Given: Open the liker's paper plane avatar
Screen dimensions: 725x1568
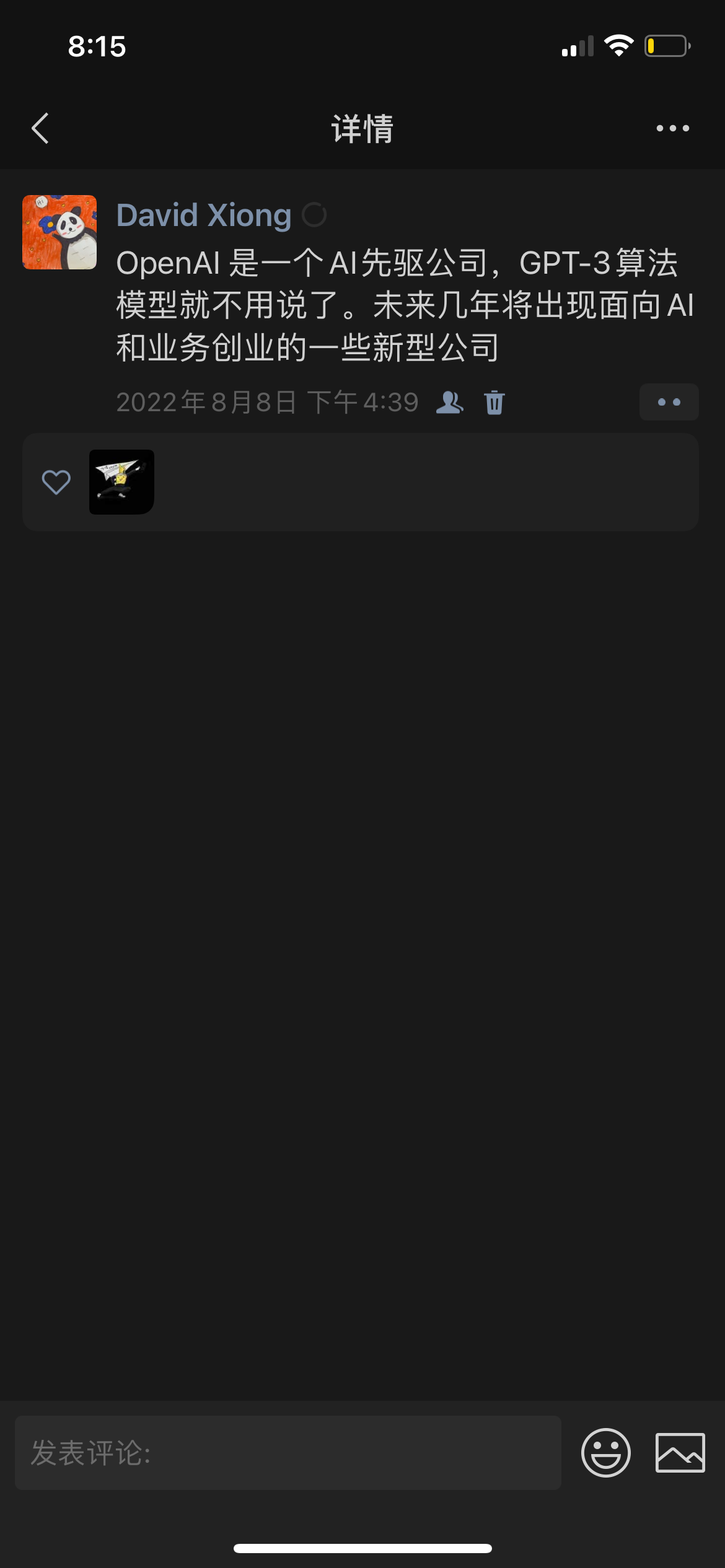Looking at the screenshot, I should (x=121, y=482).
